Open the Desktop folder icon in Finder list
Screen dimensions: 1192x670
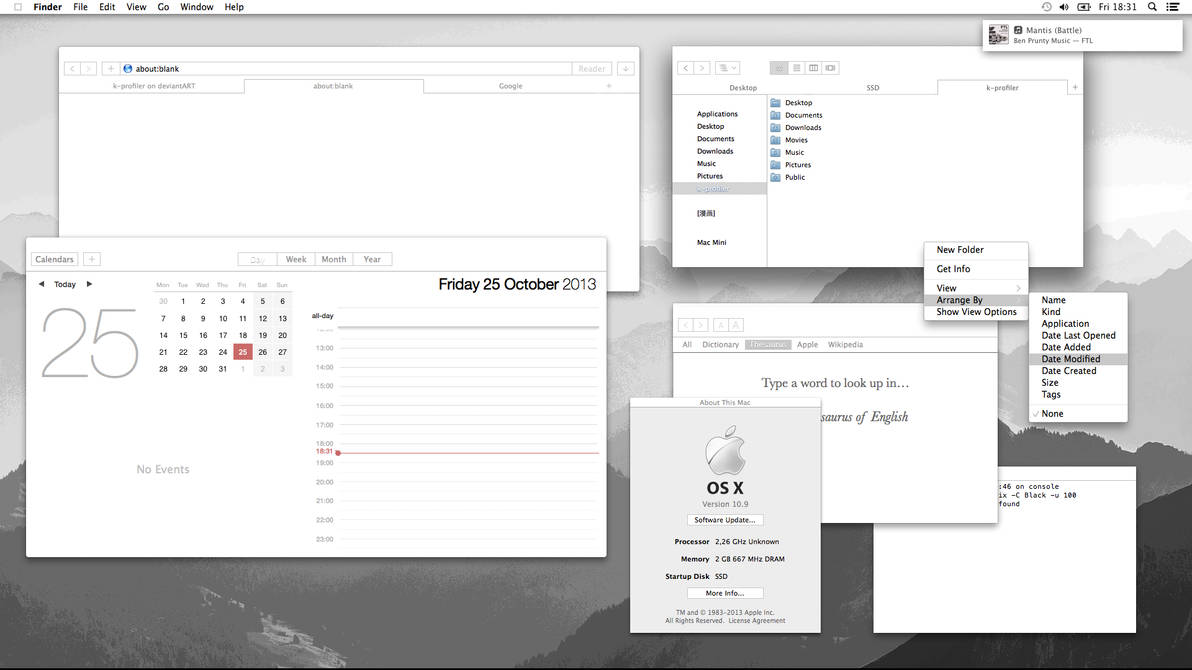(775, 103)
